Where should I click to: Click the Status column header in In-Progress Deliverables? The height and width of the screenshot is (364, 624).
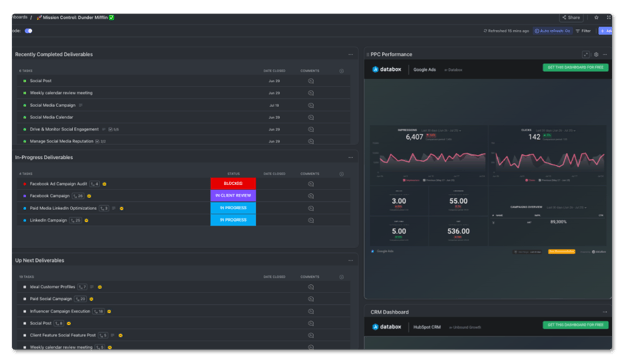pyautogui.click(x=233, y=174)
